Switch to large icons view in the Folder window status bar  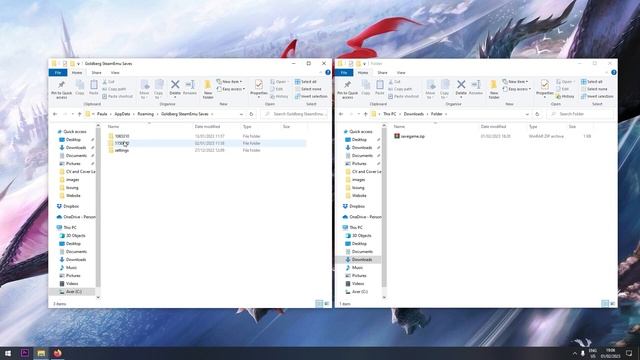612,304
